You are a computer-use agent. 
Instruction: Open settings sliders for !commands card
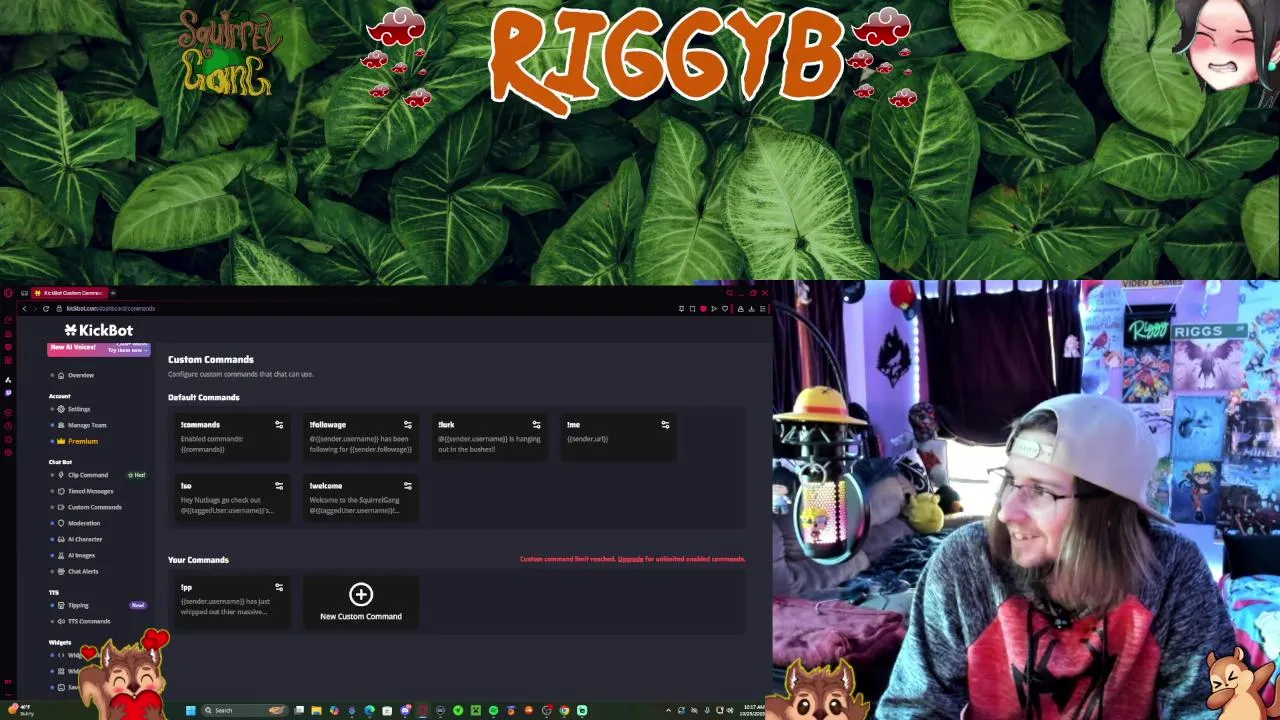coord(279,425)
